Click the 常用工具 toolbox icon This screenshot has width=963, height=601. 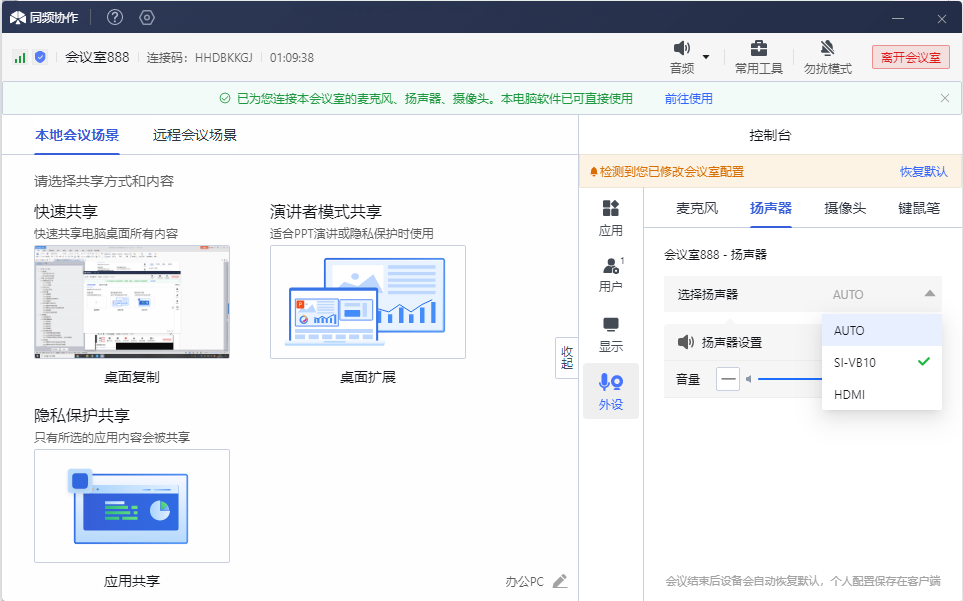point(759,49)
